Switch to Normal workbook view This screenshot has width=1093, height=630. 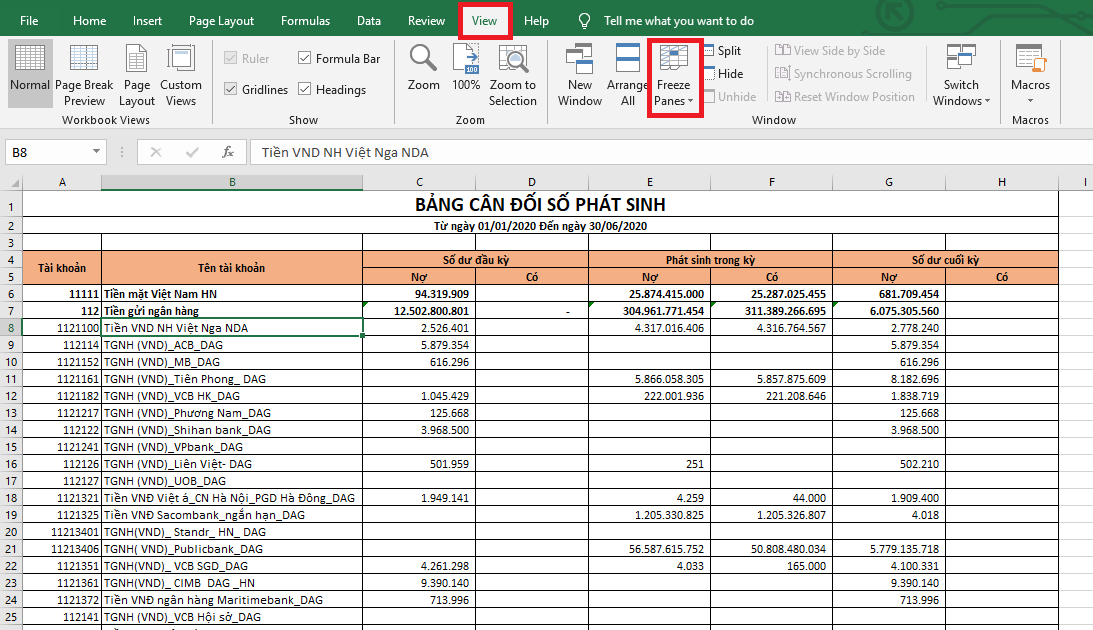pyautogui.click(x=30, y=70)
